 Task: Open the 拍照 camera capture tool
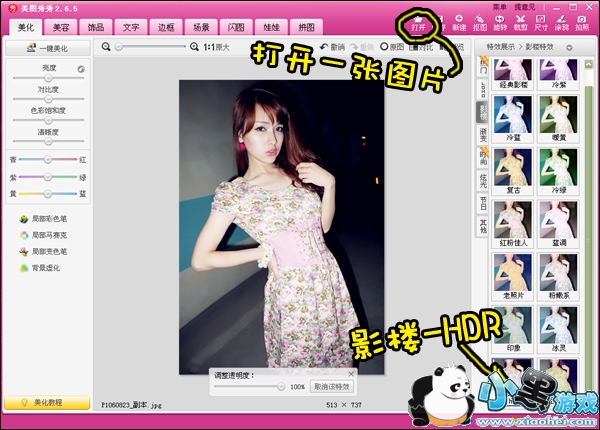(582, 23)
